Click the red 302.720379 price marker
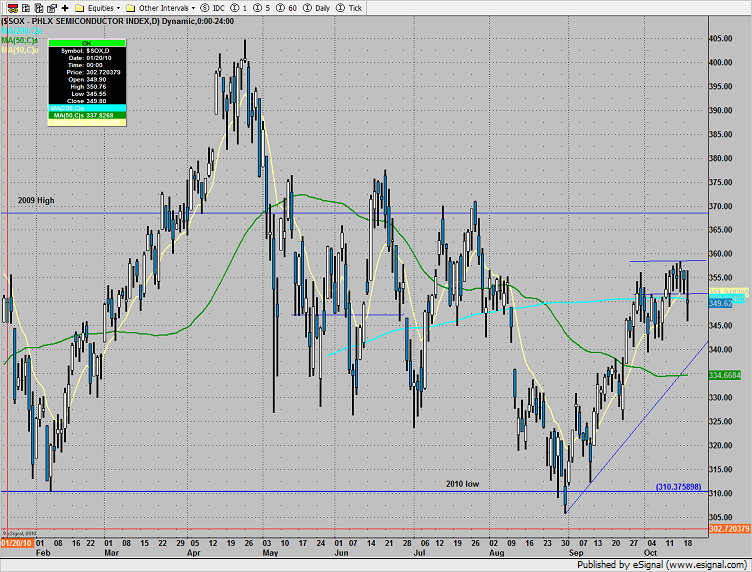The width and height of the screenshot is (752, 572). (729, 529)
